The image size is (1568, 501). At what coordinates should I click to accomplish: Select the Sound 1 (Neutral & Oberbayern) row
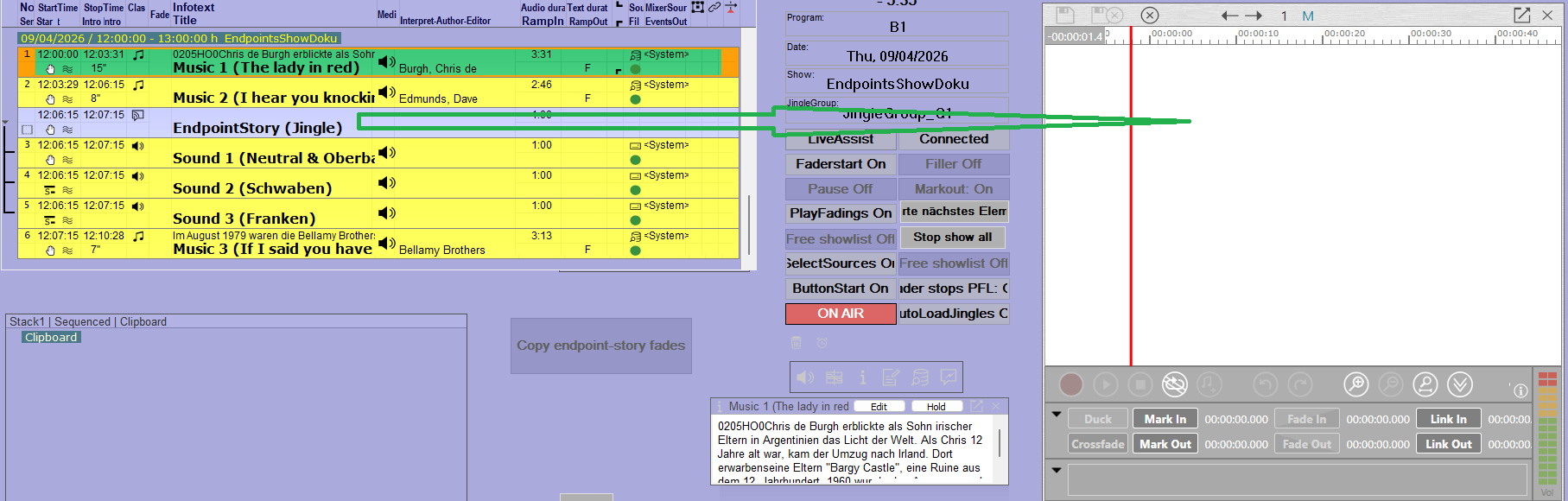click(x=378, y=153)
